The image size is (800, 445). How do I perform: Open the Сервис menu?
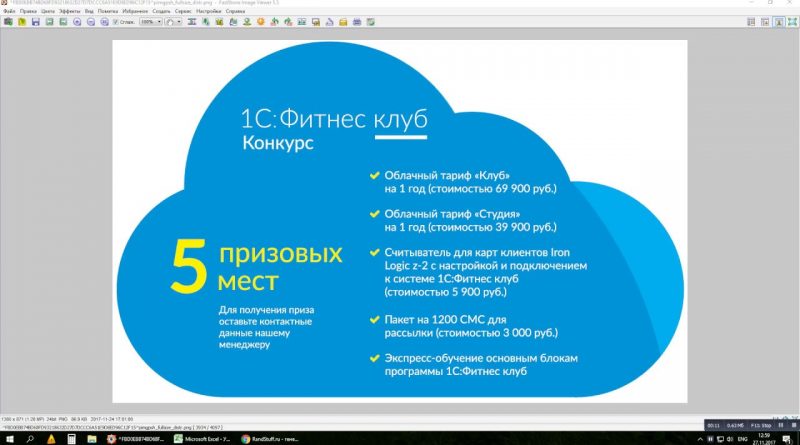pos(183,11)
